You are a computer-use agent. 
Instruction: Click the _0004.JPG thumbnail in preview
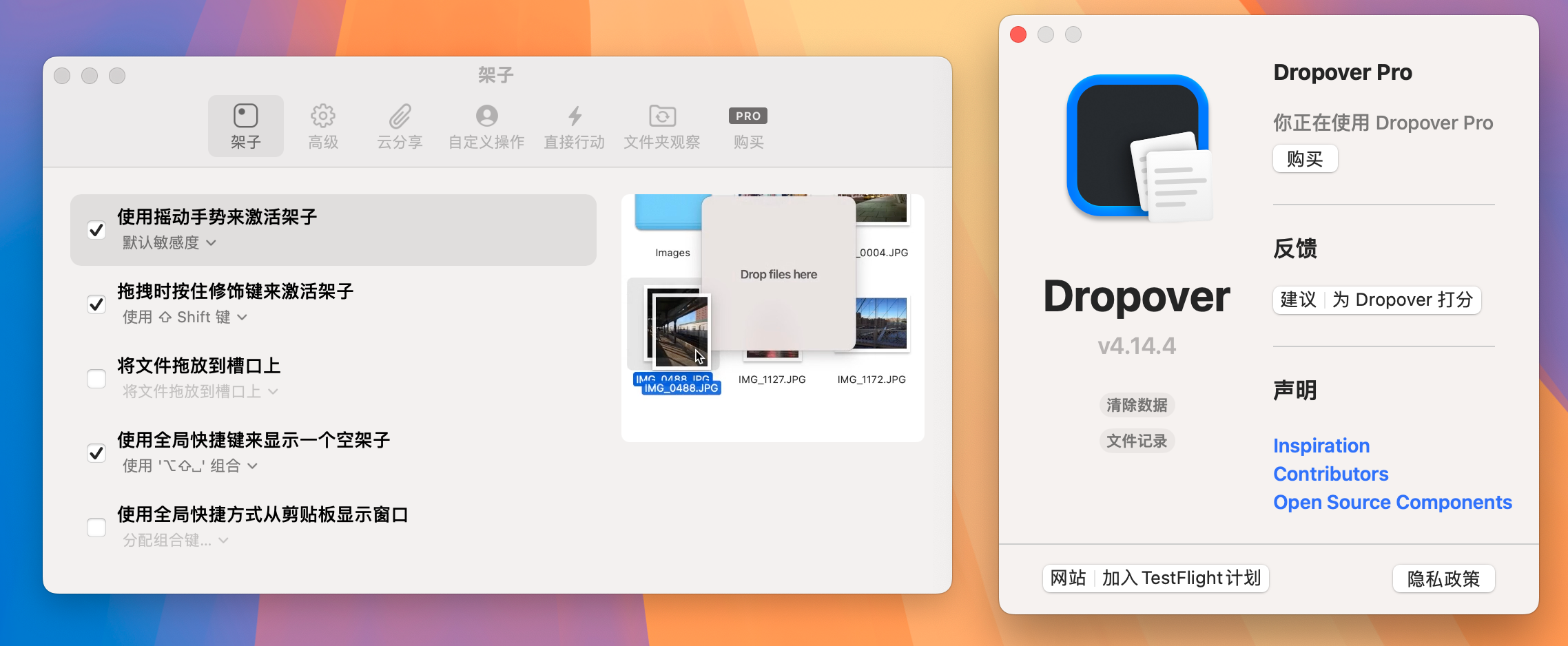coord(883,209)
